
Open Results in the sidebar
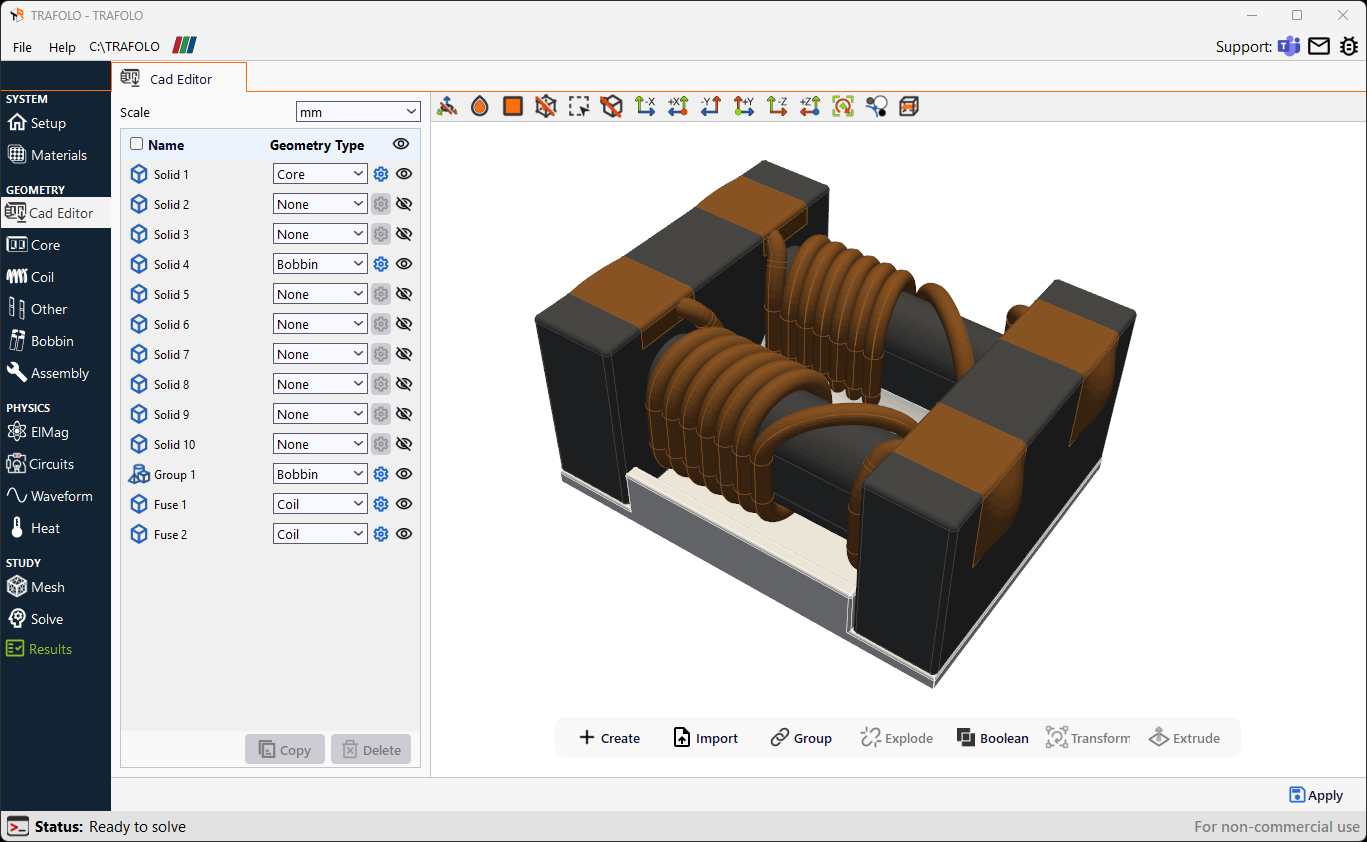56,649
